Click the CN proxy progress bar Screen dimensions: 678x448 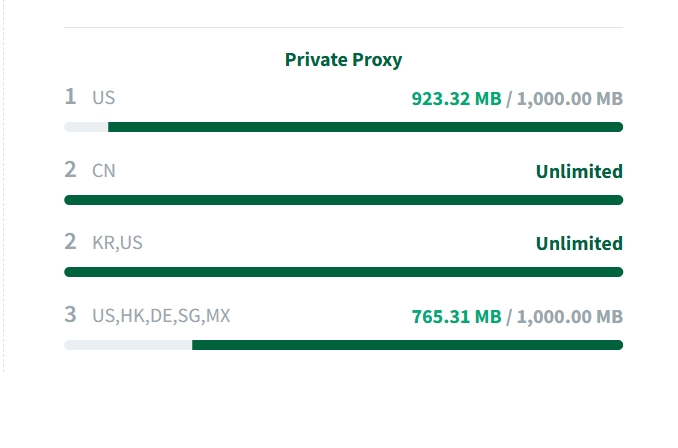click(x=343, y=200)
